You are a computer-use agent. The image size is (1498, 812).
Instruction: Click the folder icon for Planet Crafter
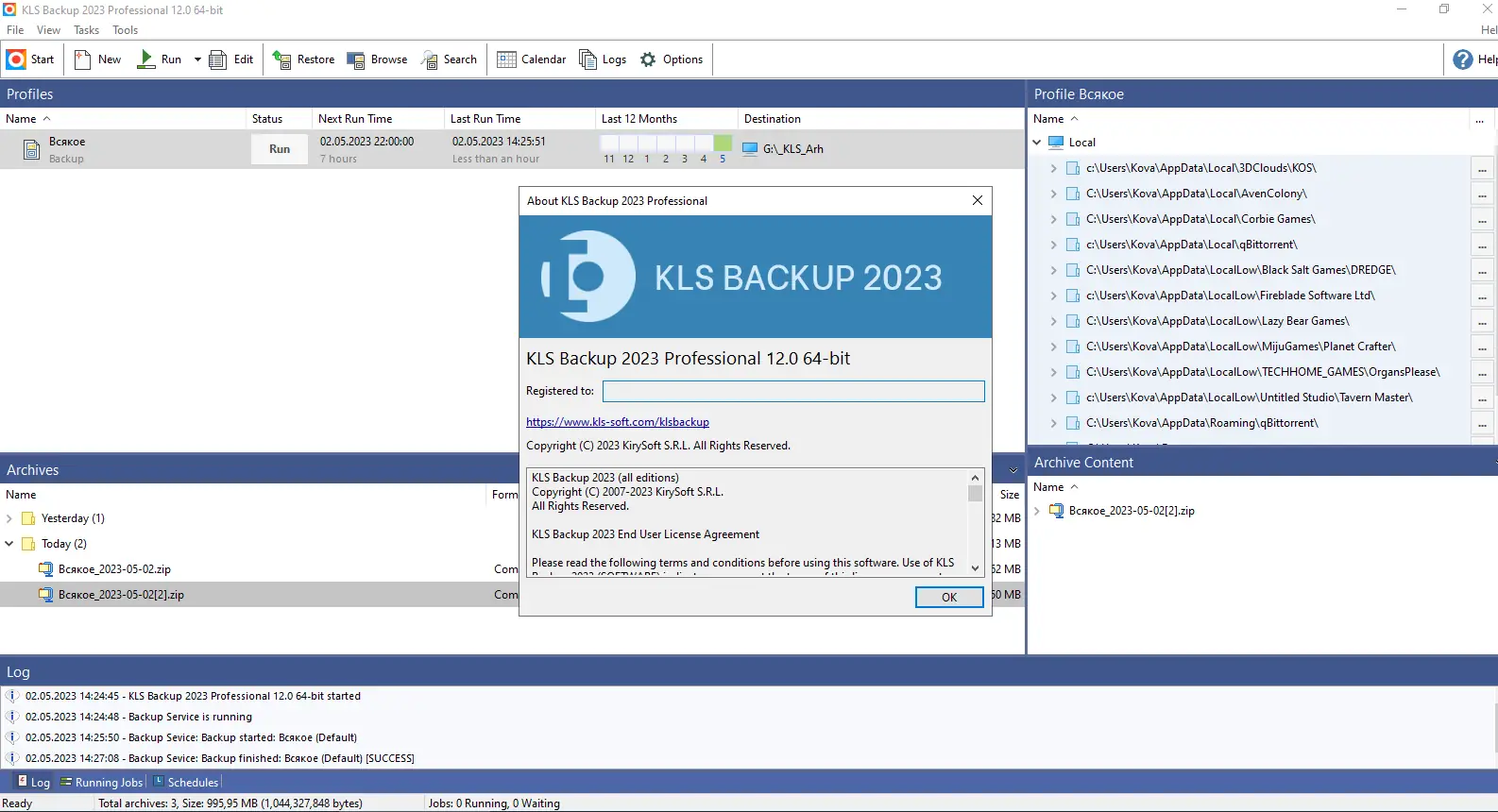coord(1073,347)
